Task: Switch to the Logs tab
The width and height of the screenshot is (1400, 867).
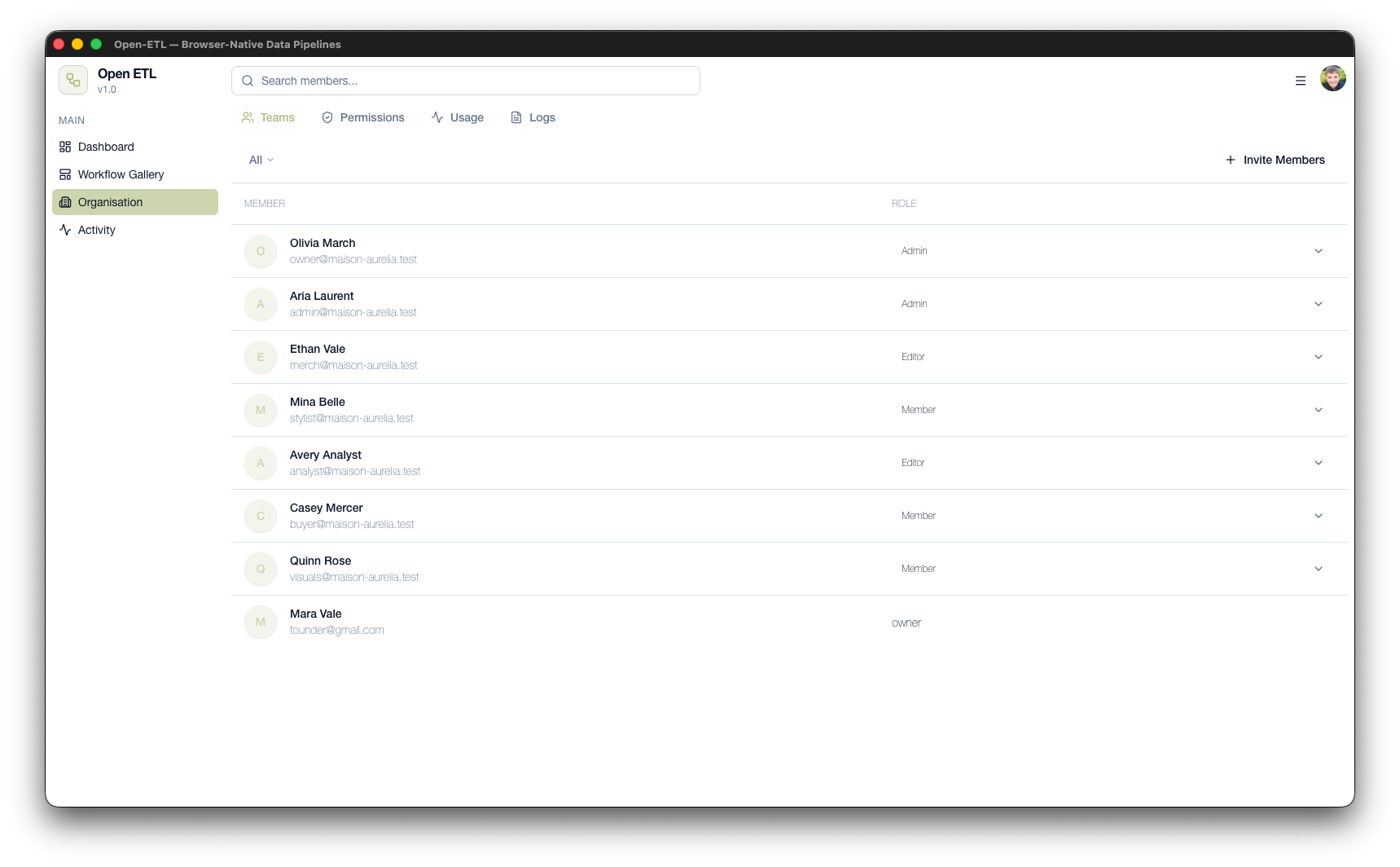Action: click(533, 117)
